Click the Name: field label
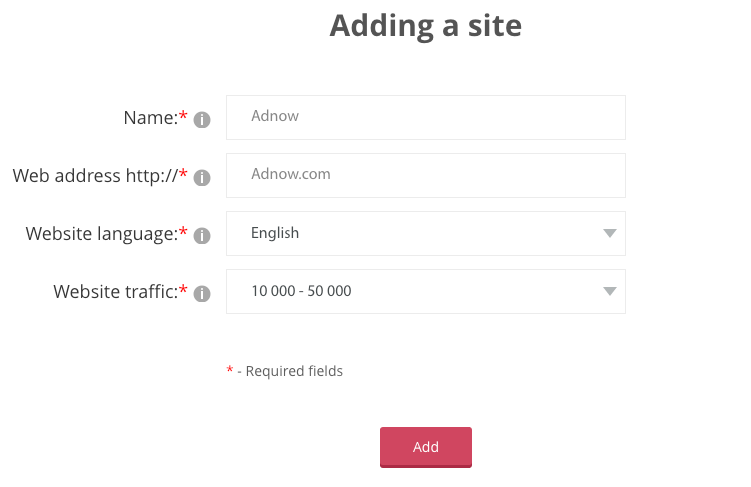The width and height of the screenshot is (751, 487). [x=150, y=118]
